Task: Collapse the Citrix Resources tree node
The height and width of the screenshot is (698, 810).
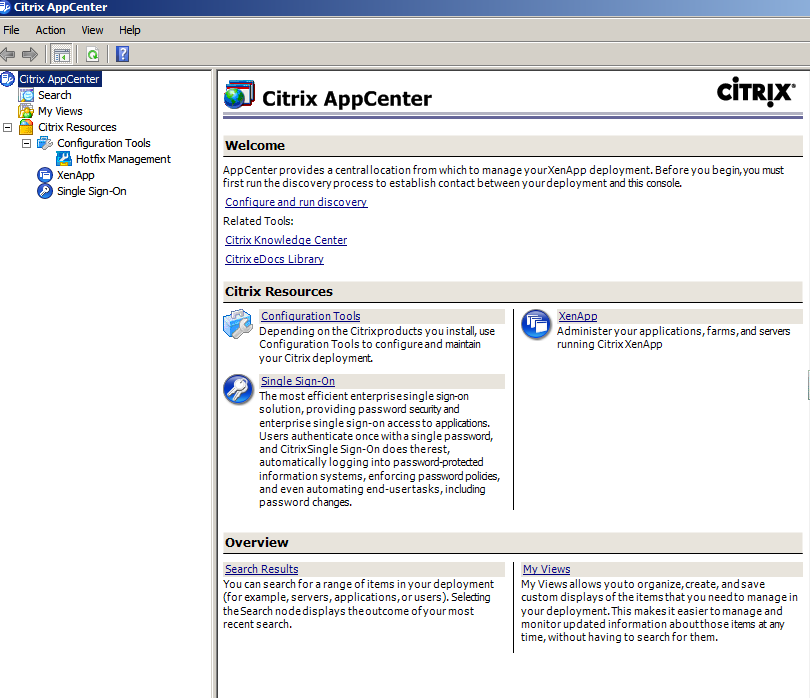Action: [7, 127]
